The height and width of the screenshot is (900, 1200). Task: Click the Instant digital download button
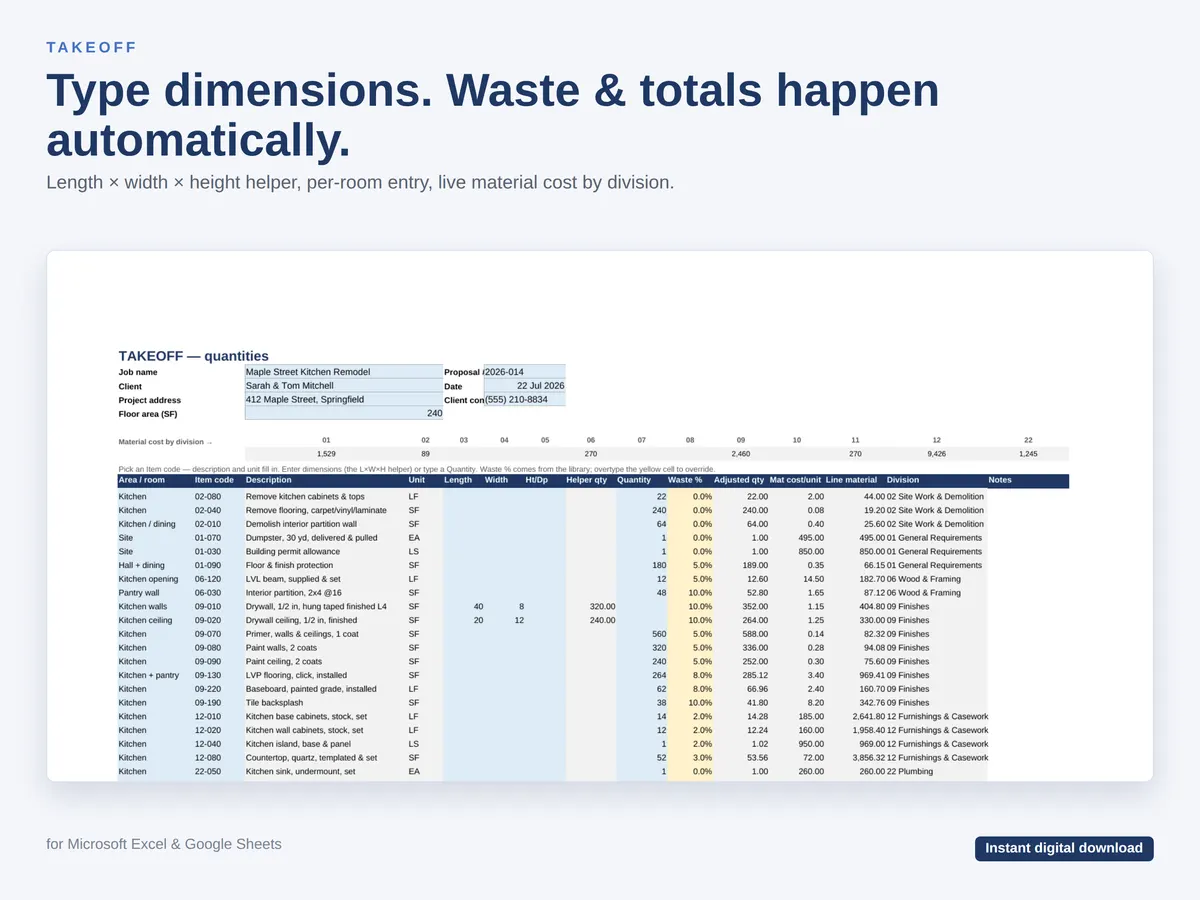[x=1064, y=848]
